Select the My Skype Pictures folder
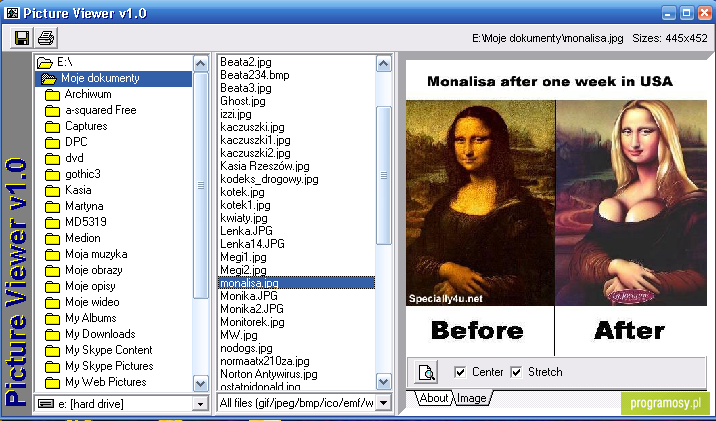The image size is (716, 421). click(x=109, y=366)
